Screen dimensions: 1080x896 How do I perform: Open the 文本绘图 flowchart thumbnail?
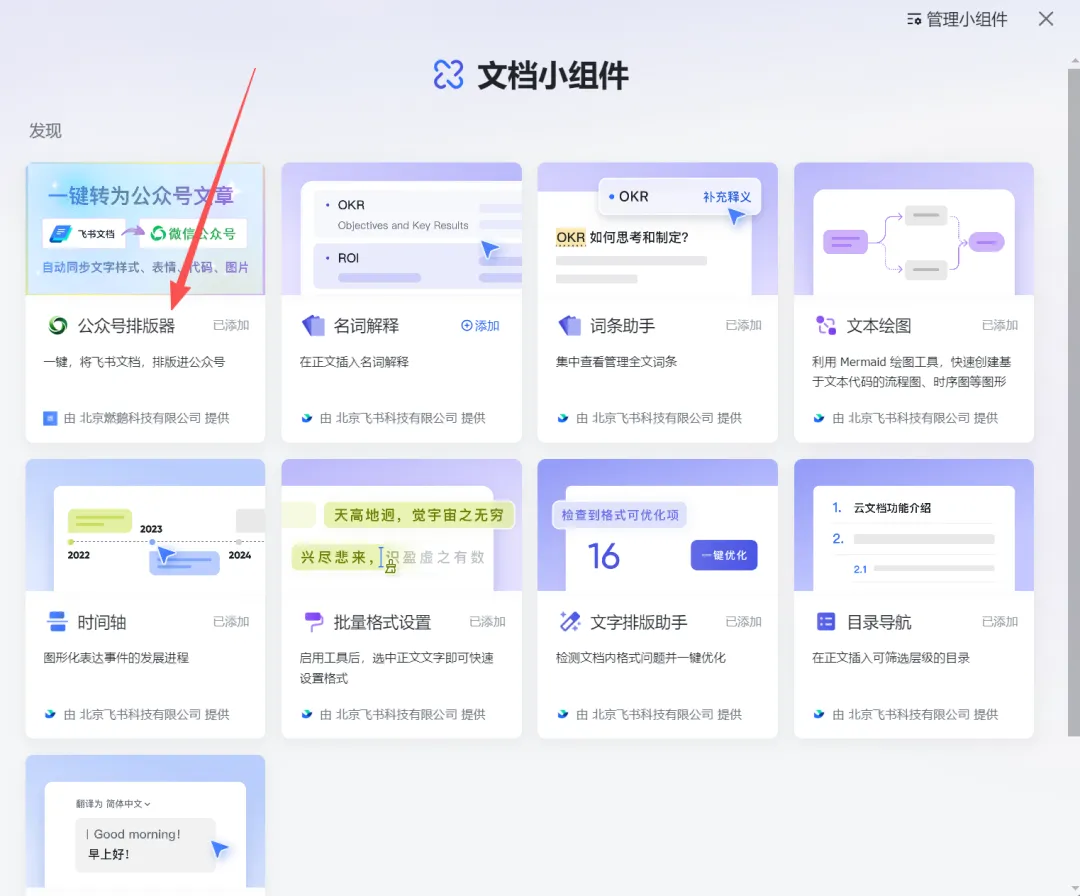pyautogui.click(x=914, y=229)
